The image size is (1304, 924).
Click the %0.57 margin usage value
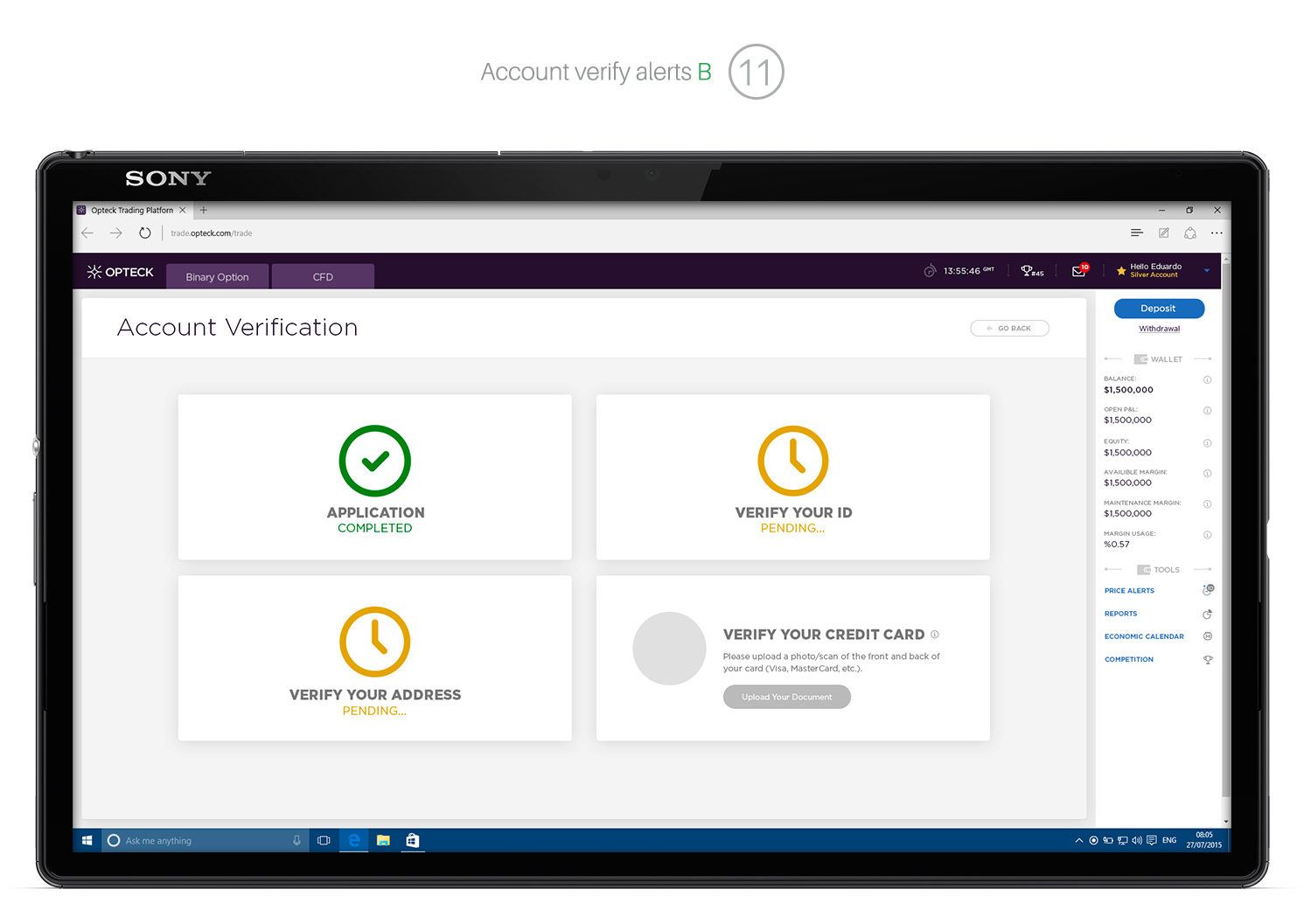(x=1116, y=544)
